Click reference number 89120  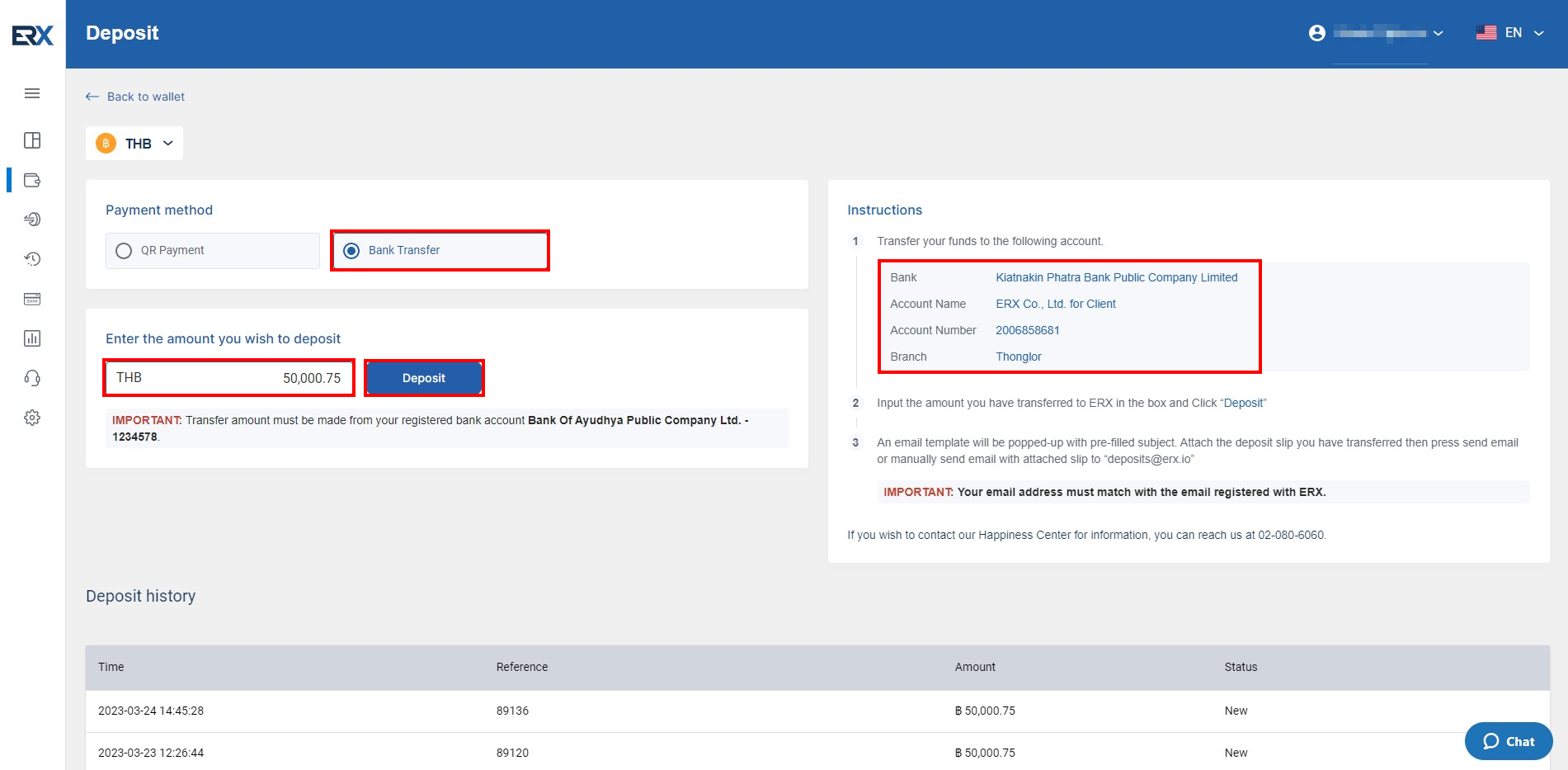(x=512, y=753)
